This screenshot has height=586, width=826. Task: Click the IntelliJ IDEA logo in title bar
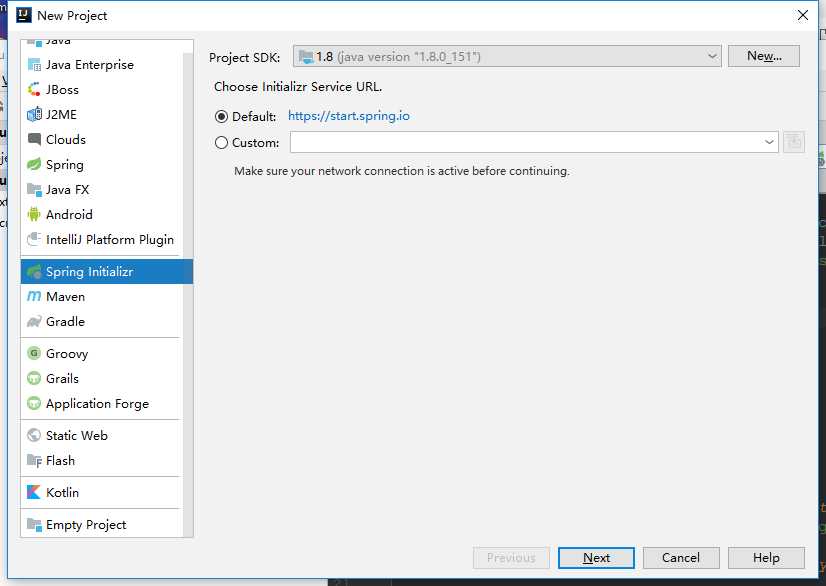coord(24,15)
